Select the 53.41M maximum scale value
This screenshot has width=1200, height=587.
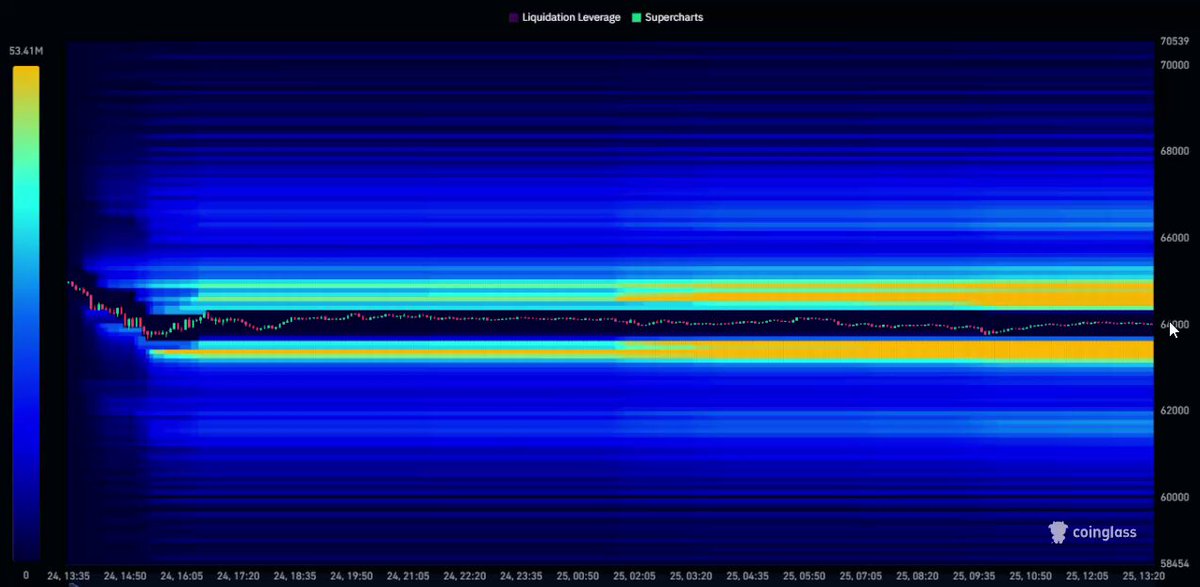[26, 50]
